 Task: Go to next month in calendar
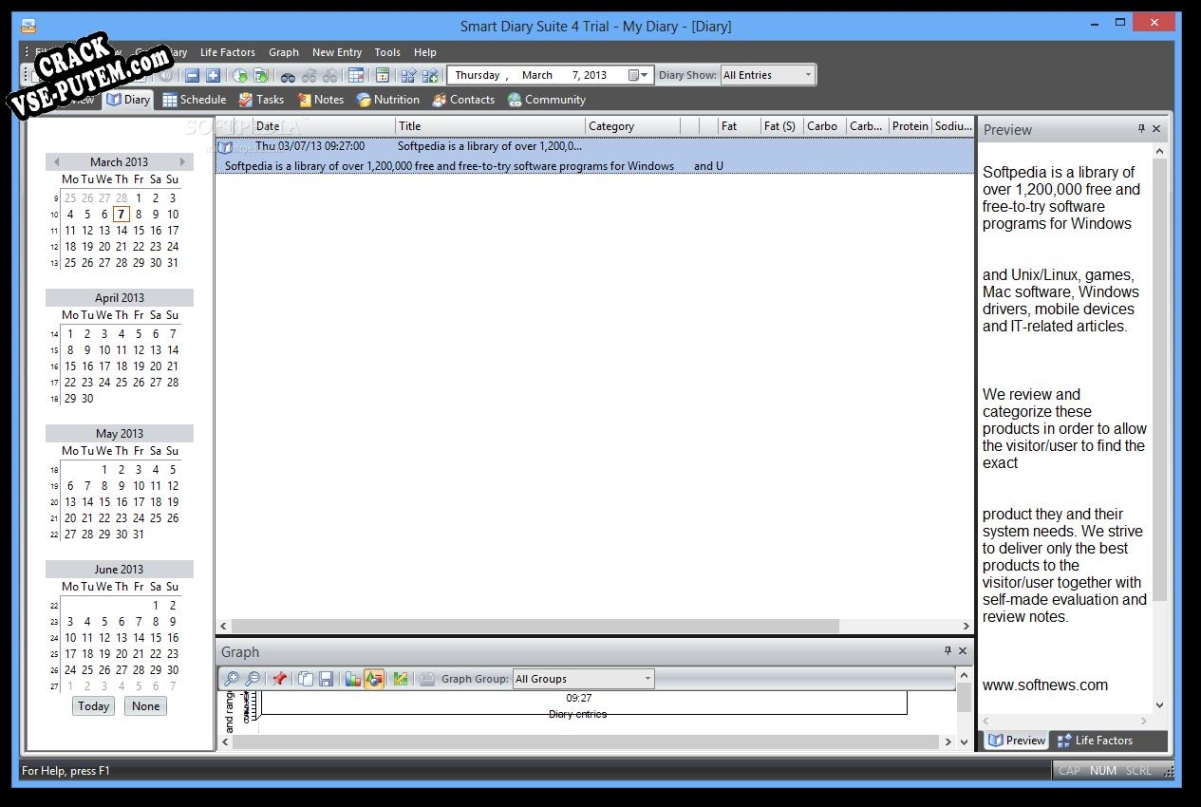pos(182,162)
